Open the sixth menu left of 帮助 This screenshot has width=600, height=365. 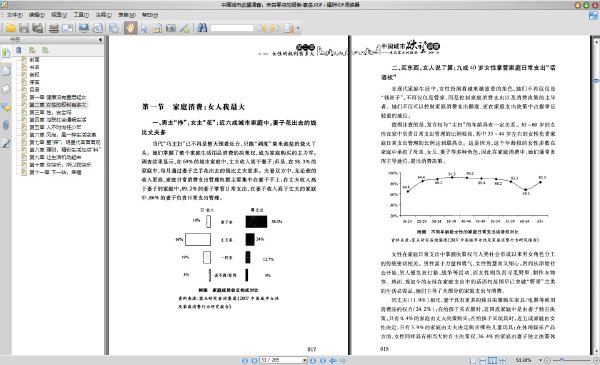point(127,15)
